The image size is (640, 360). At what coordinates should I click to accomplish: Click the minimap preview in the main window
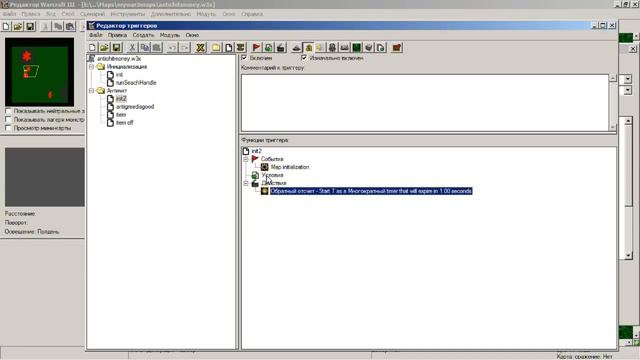tap(40, 72)
